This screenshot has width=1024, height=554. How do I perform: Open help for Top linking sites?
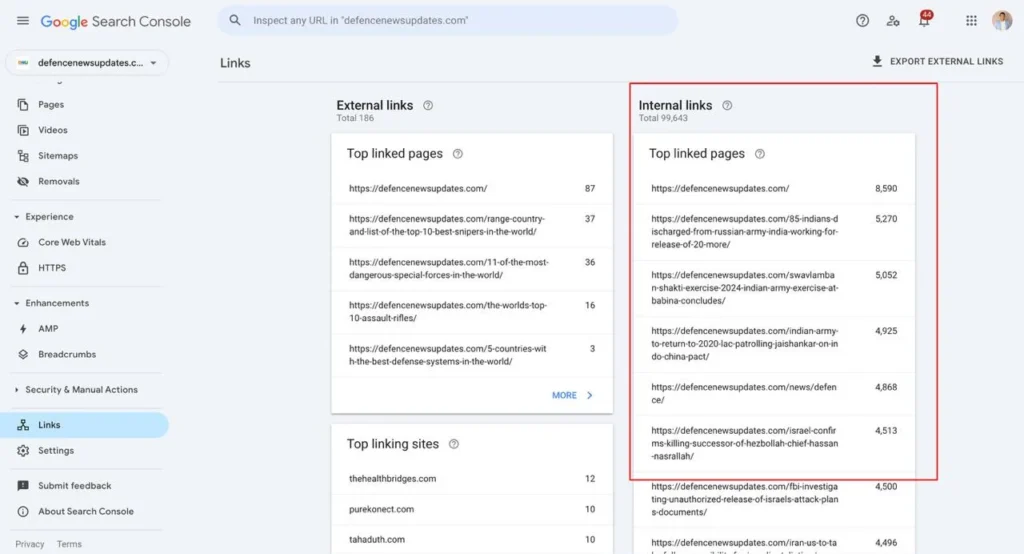coord(454,444)
